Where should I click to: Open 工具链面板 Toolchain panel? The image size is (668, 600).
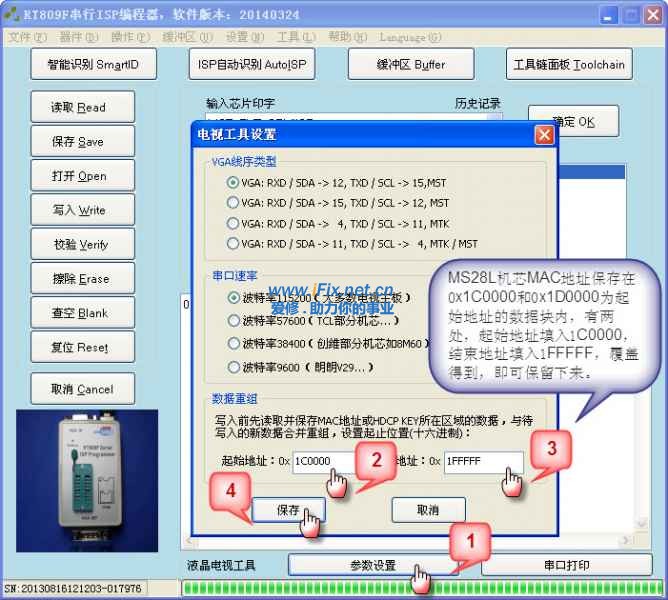(568, 65)
